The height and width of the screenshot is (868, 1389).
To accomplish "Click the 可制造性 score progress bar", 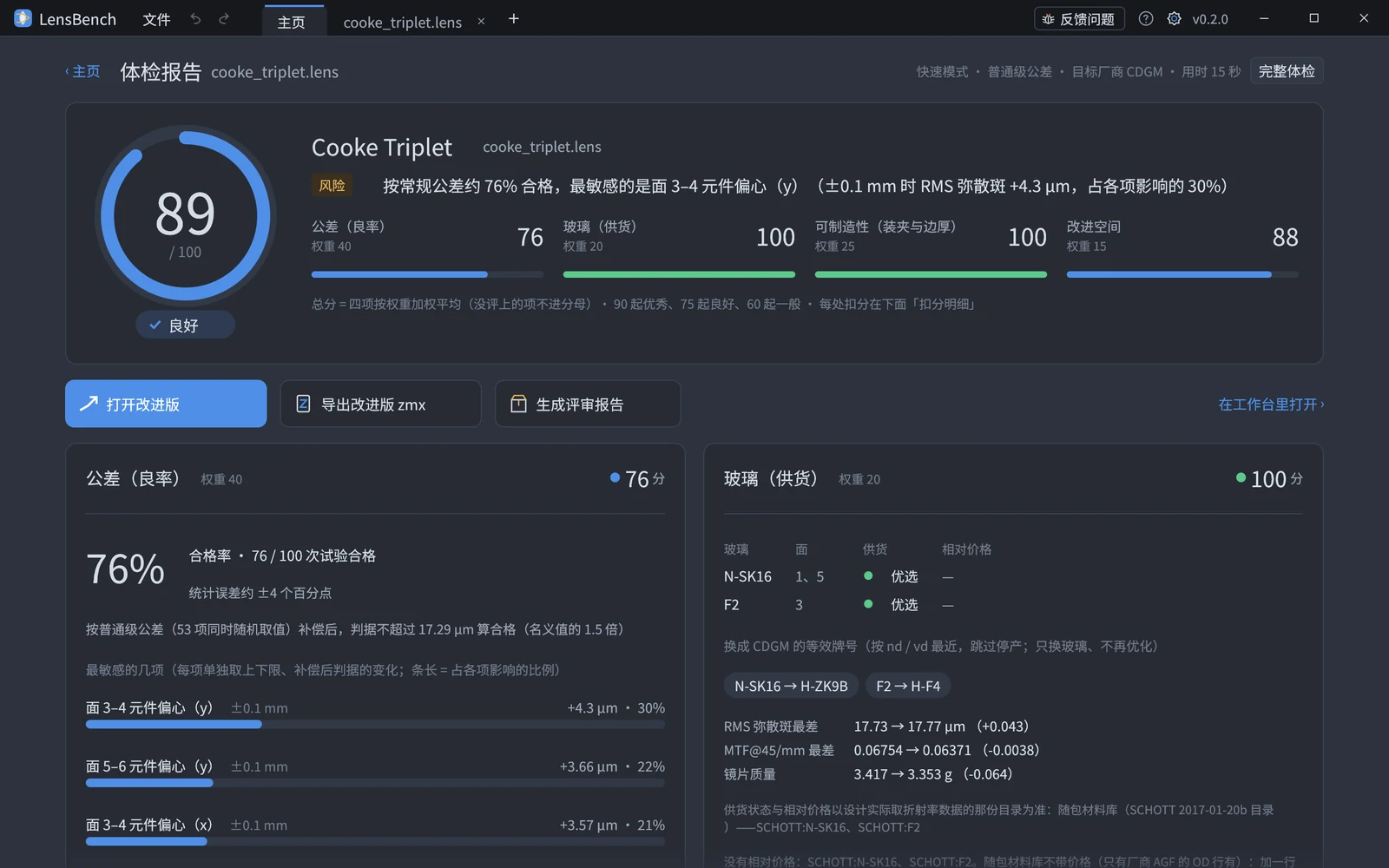I will pyautogui.click(x=931, y=274).
